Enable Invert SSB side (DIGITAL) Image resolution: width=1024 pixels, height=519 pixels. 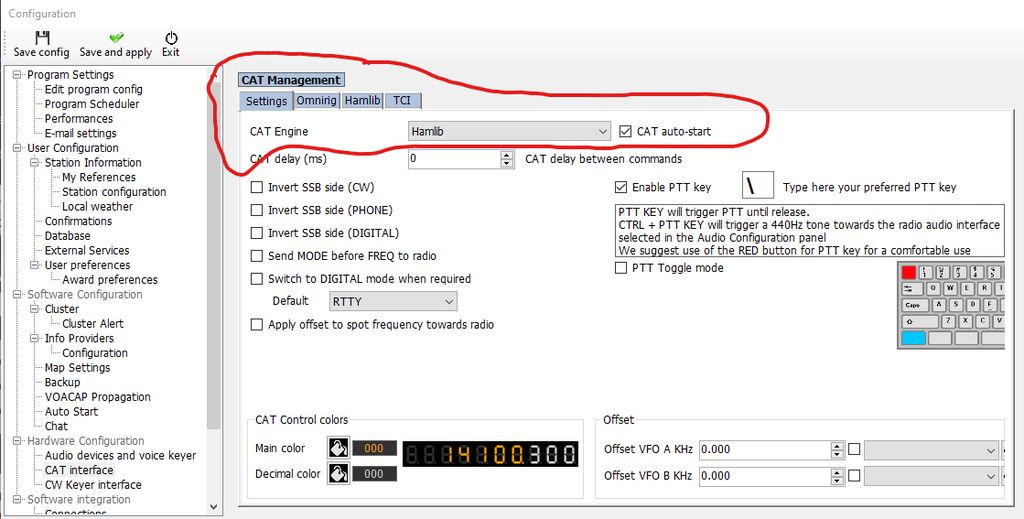click(257, 233)
